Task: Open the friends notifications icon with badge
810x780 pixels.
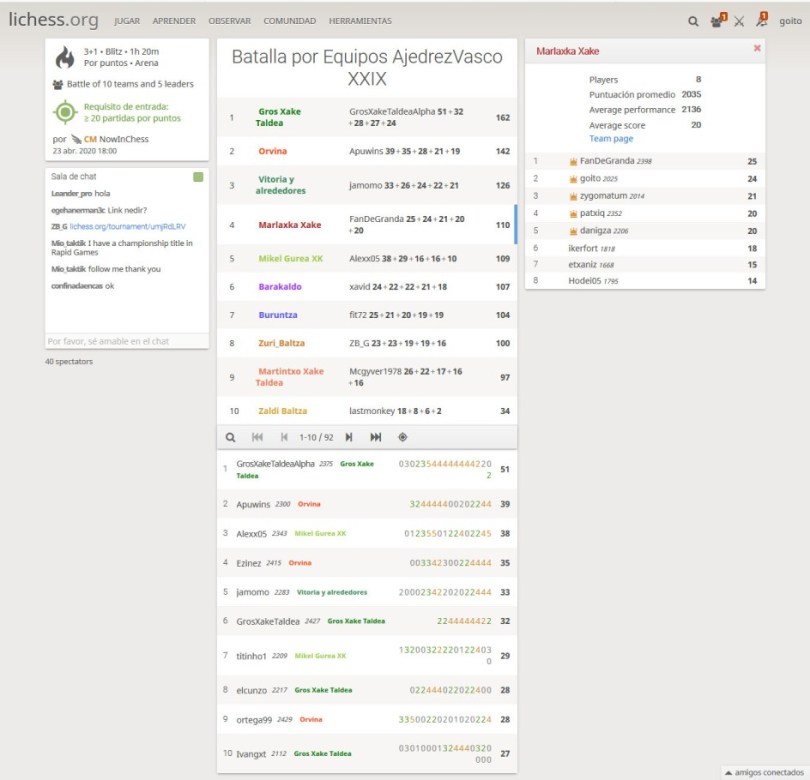Action: (x=717, y=21)
